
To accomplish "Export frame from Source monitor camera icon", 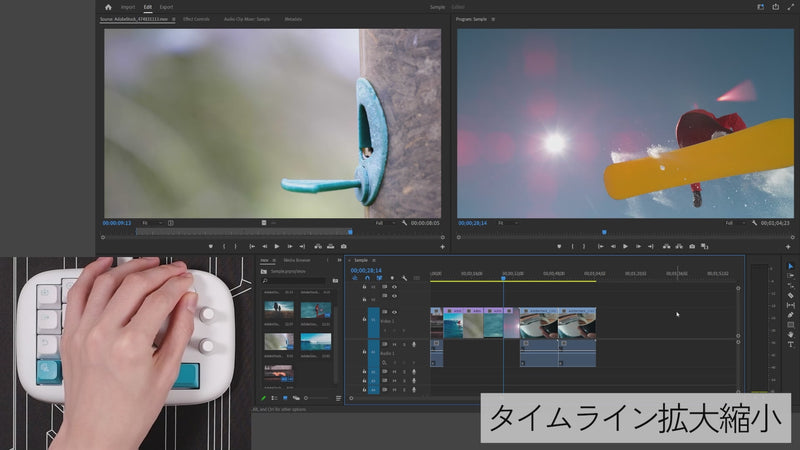I will click(343, 246).
